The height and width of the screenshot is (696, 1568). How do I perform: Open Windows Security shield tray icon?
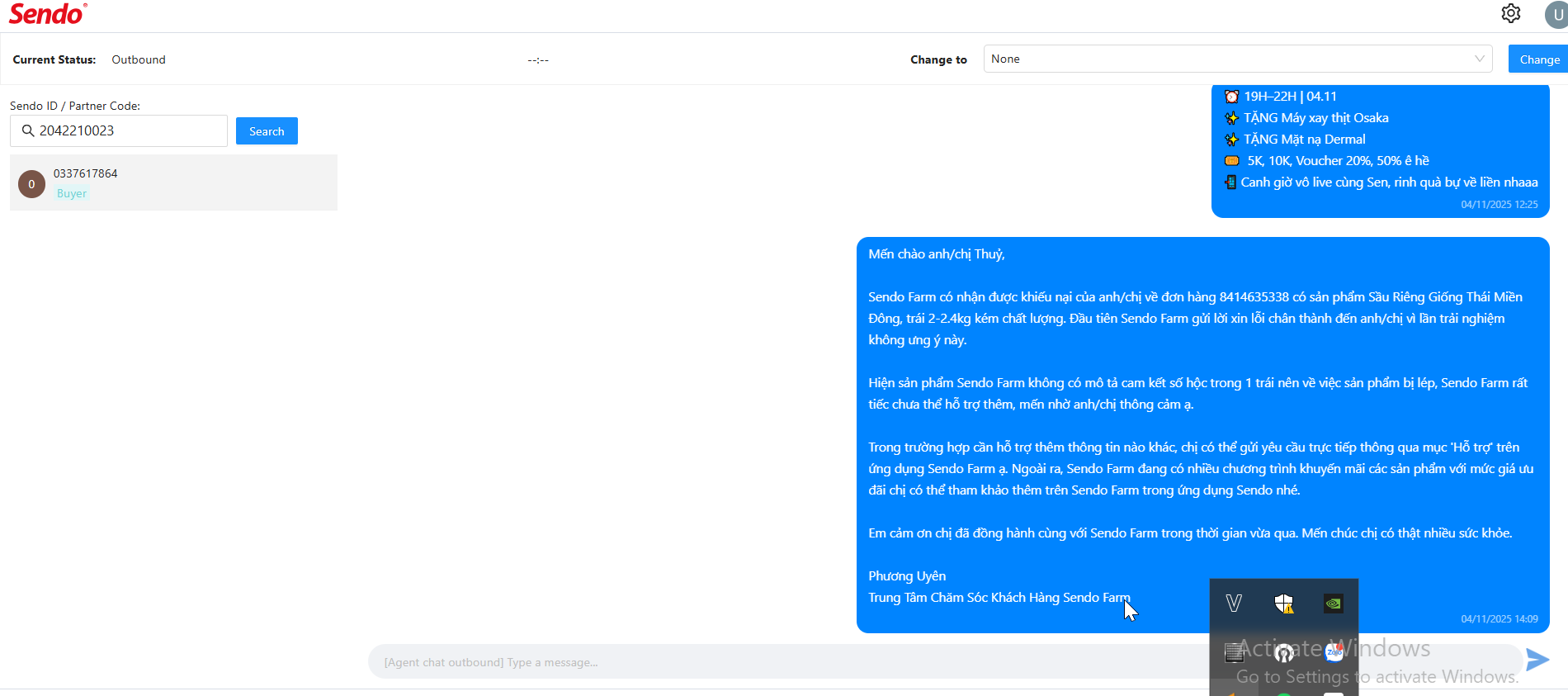coord(1284,604)
